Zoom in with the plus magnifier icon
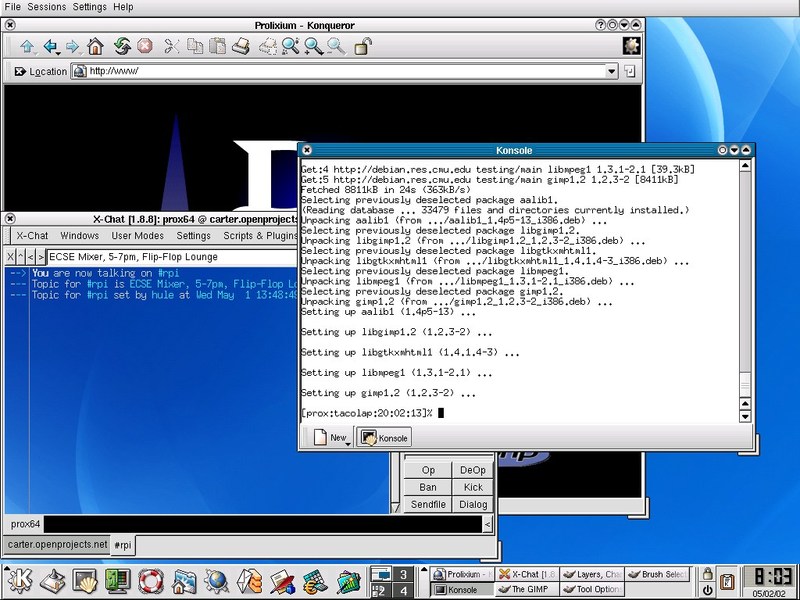 coord(313,46)
